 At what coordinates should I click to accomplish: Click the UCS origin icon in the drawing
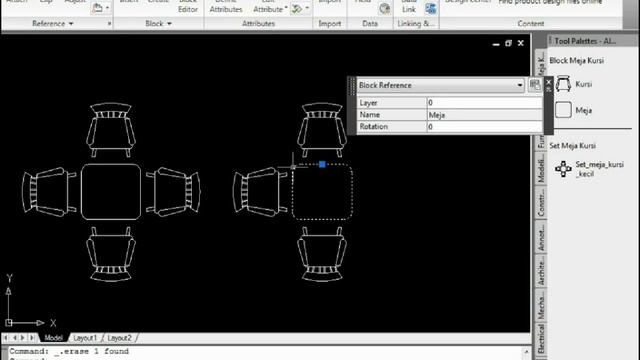(x=9, y=322)
